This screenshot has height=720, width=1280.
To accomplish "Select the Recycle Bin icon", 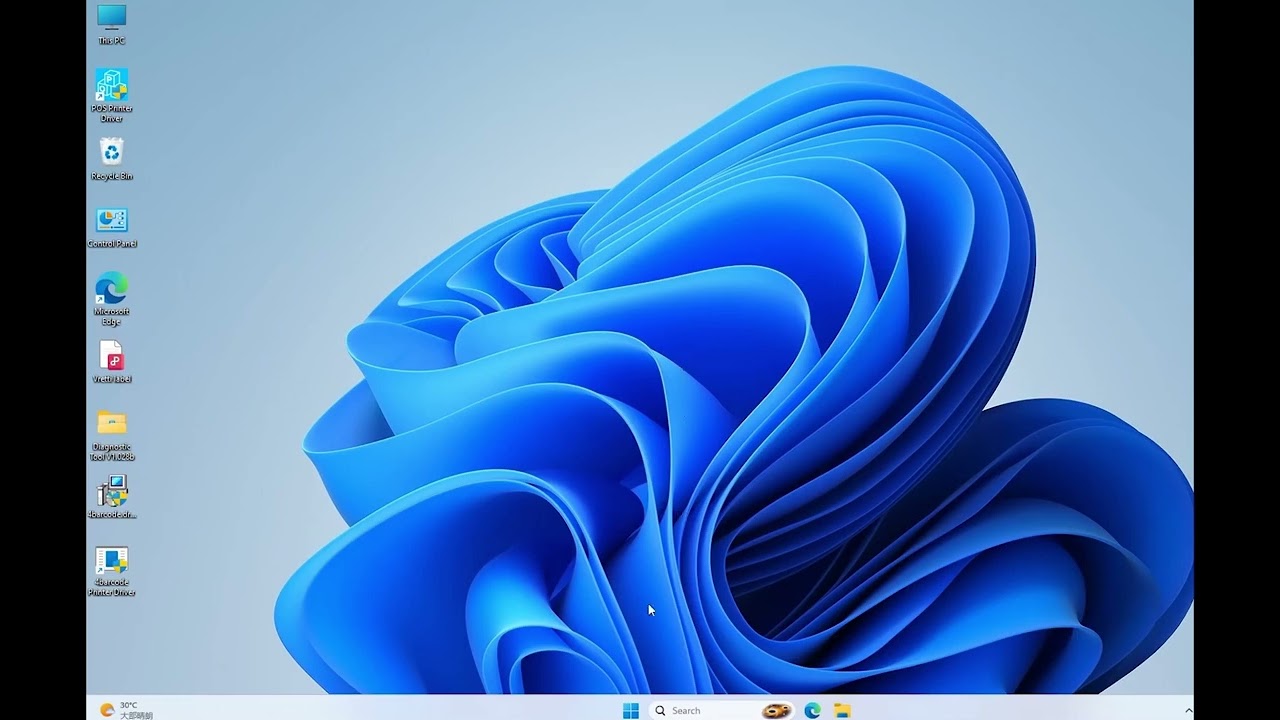I will pyautogui.click(x=112, y=160).
